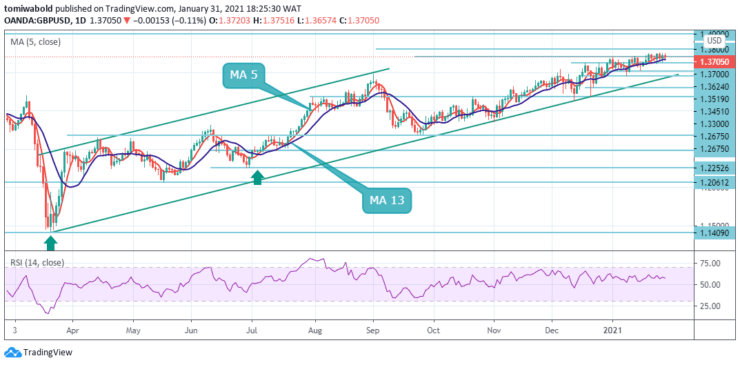This screenshot has height=365, width=740.
Task: Click the TradingView cloud logo icon
Action: (13, 352)
